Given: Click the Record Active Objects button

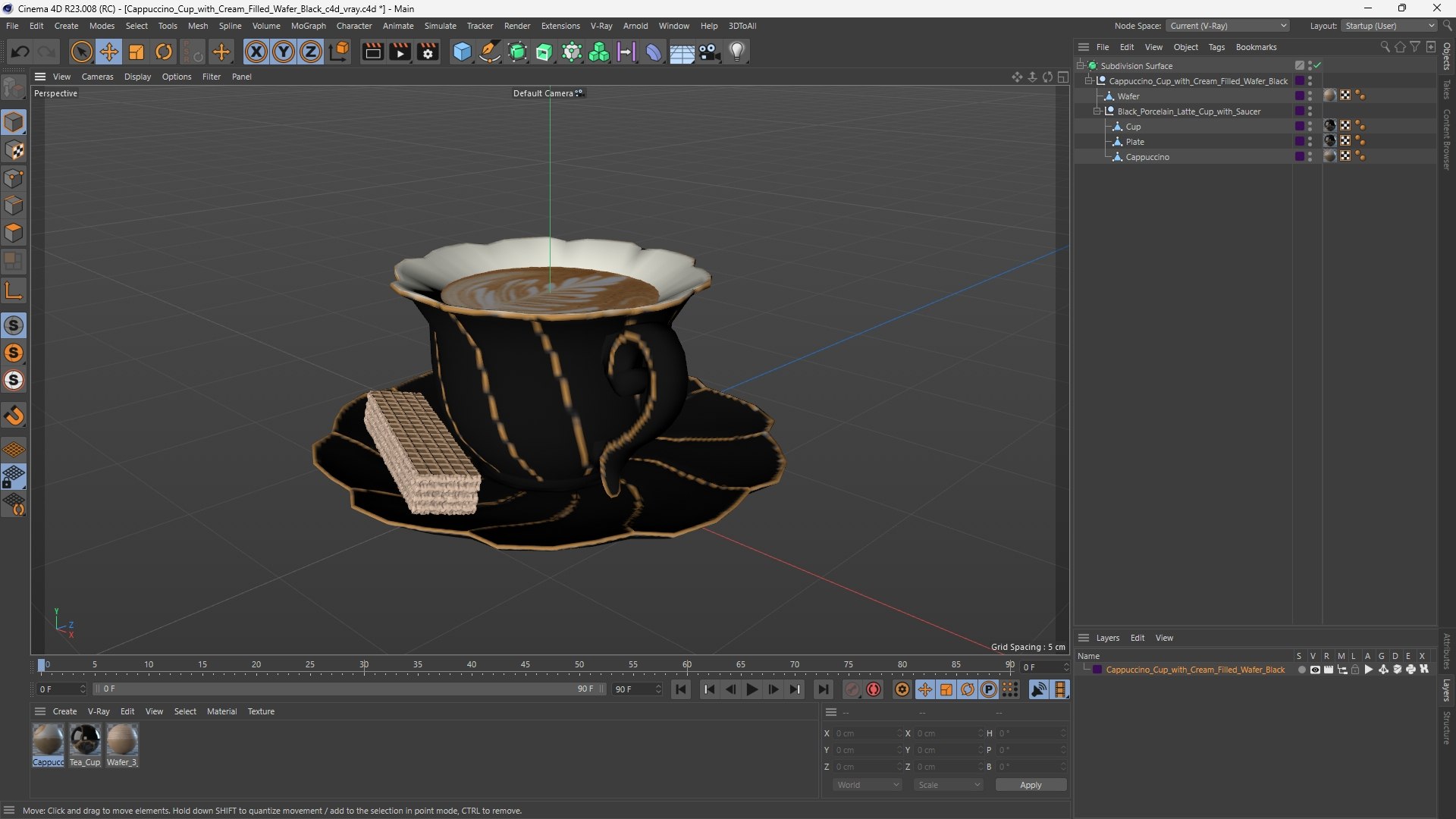Looking at the screenshot, I should [852, 689].
